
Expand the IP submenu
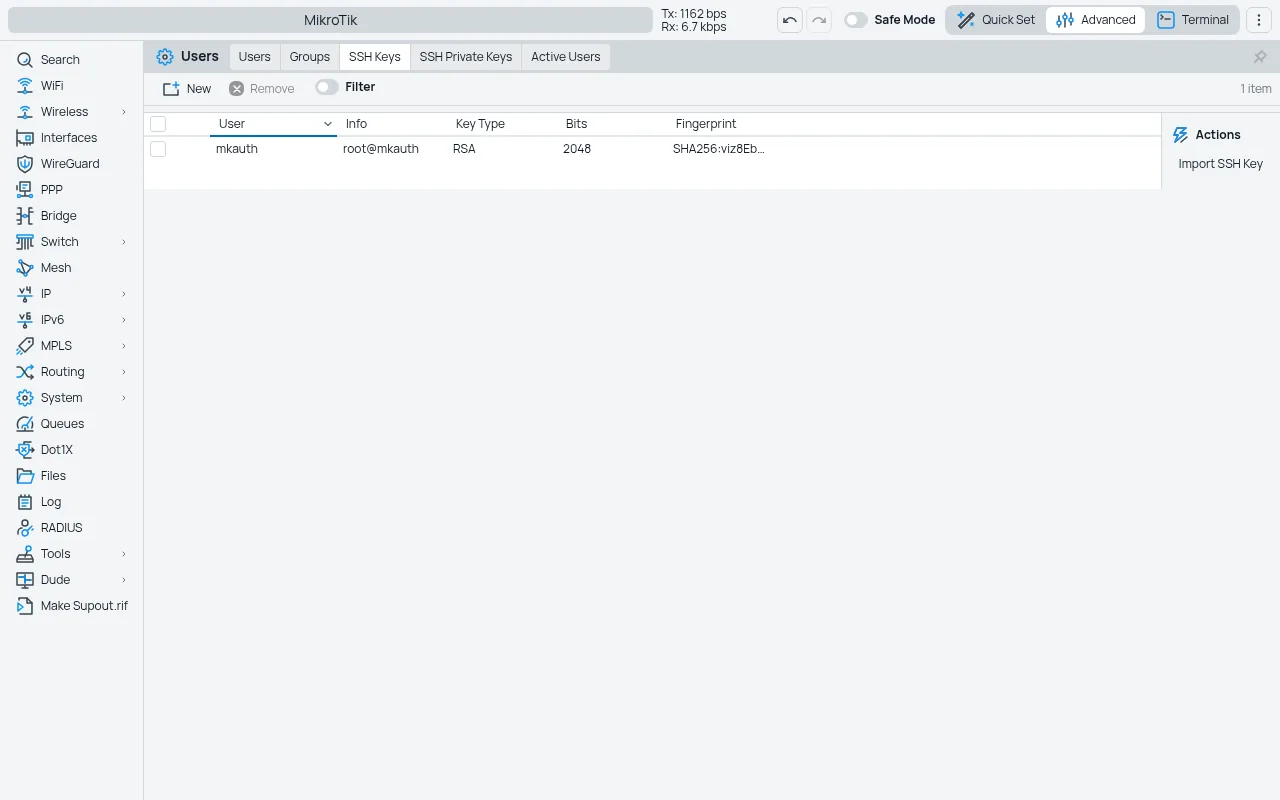[x=124, y=294]
